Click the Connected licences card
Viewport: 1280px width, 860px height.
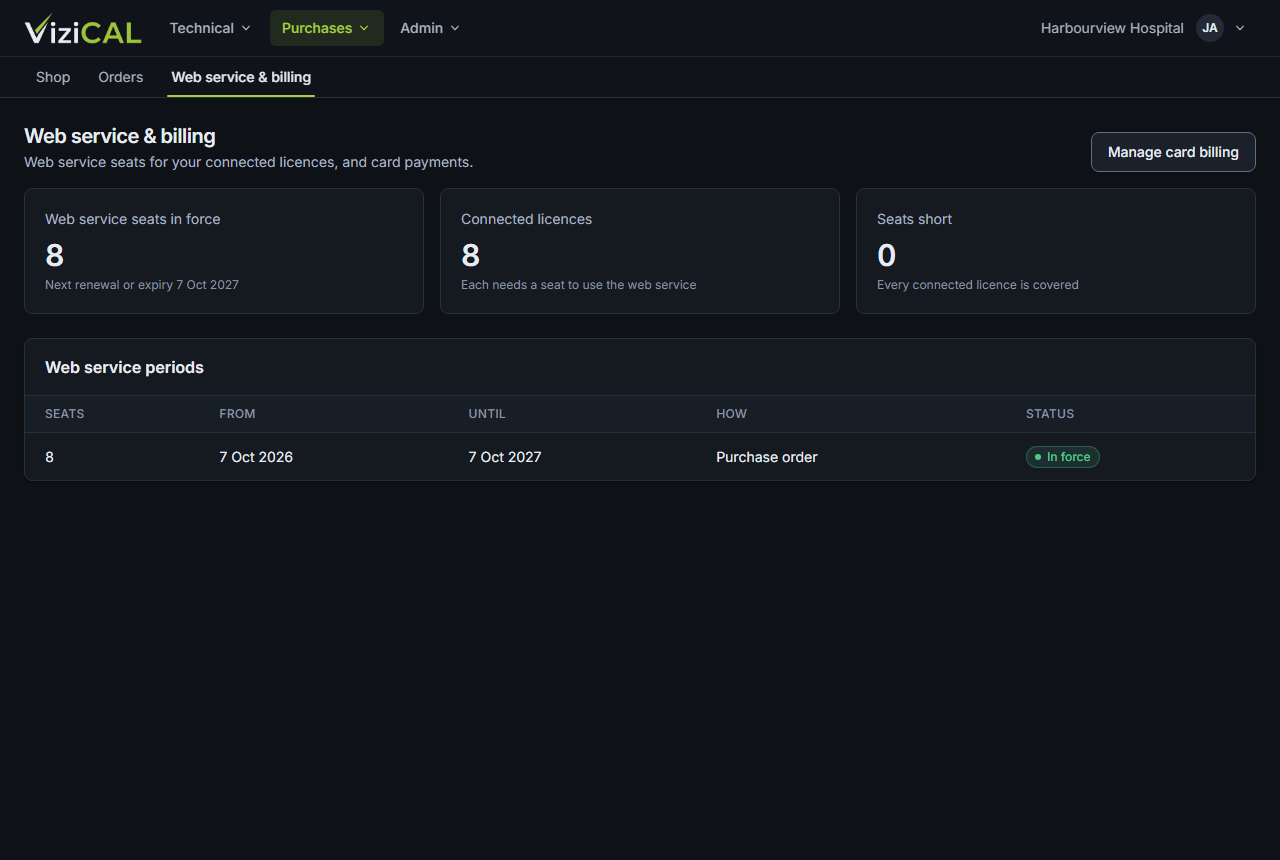[640, 251]
